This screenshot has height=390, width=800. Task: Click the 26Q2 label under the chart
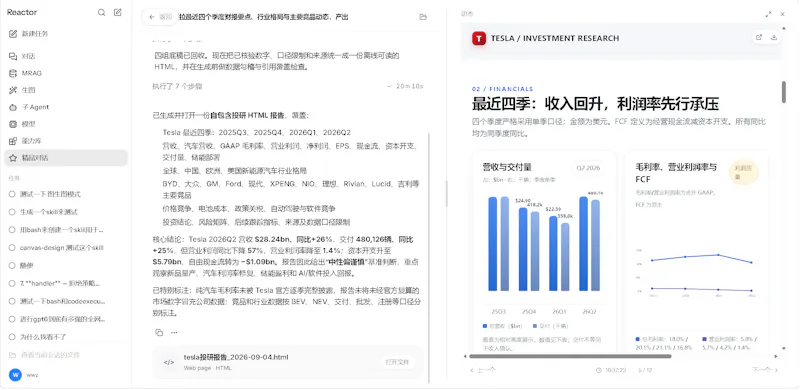[589, 311]
